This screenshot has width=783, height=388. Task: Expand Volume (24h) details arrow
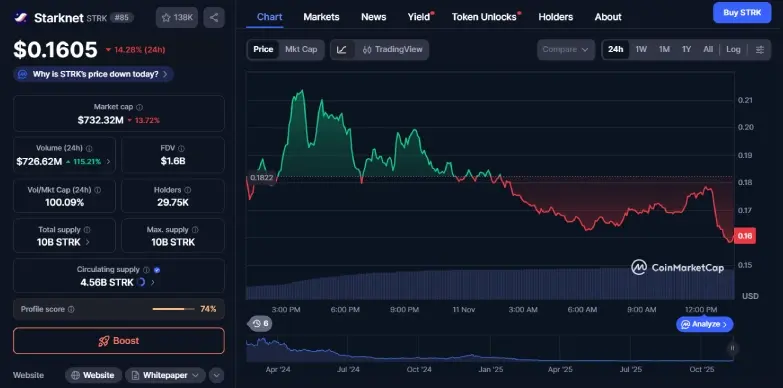pos(108,161)
